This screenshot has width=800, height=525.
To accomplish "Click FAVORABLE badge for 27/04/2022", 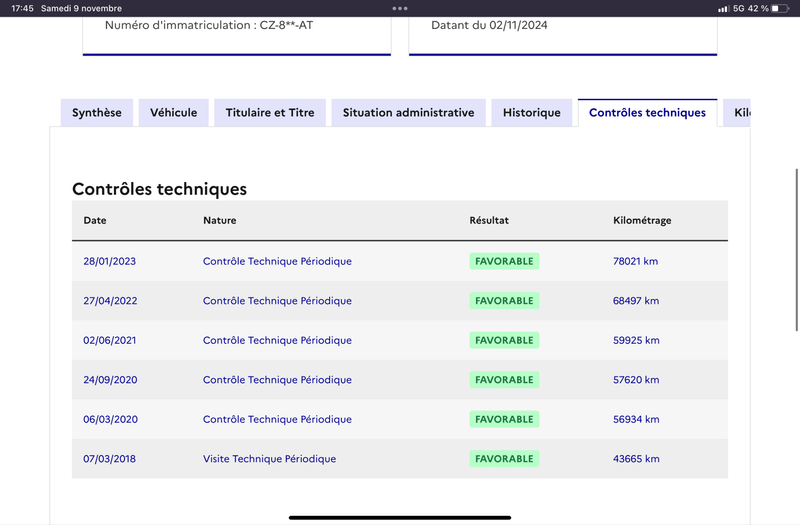I will pyautogui.click(x=504, y=301).
